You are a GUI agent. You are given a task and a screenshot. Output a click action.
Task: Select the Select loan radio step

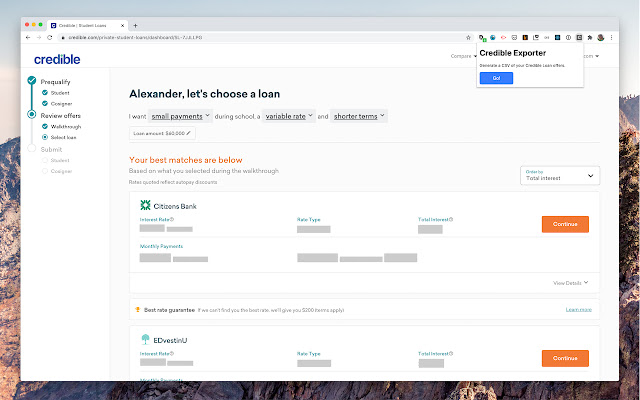click(45, 137)
